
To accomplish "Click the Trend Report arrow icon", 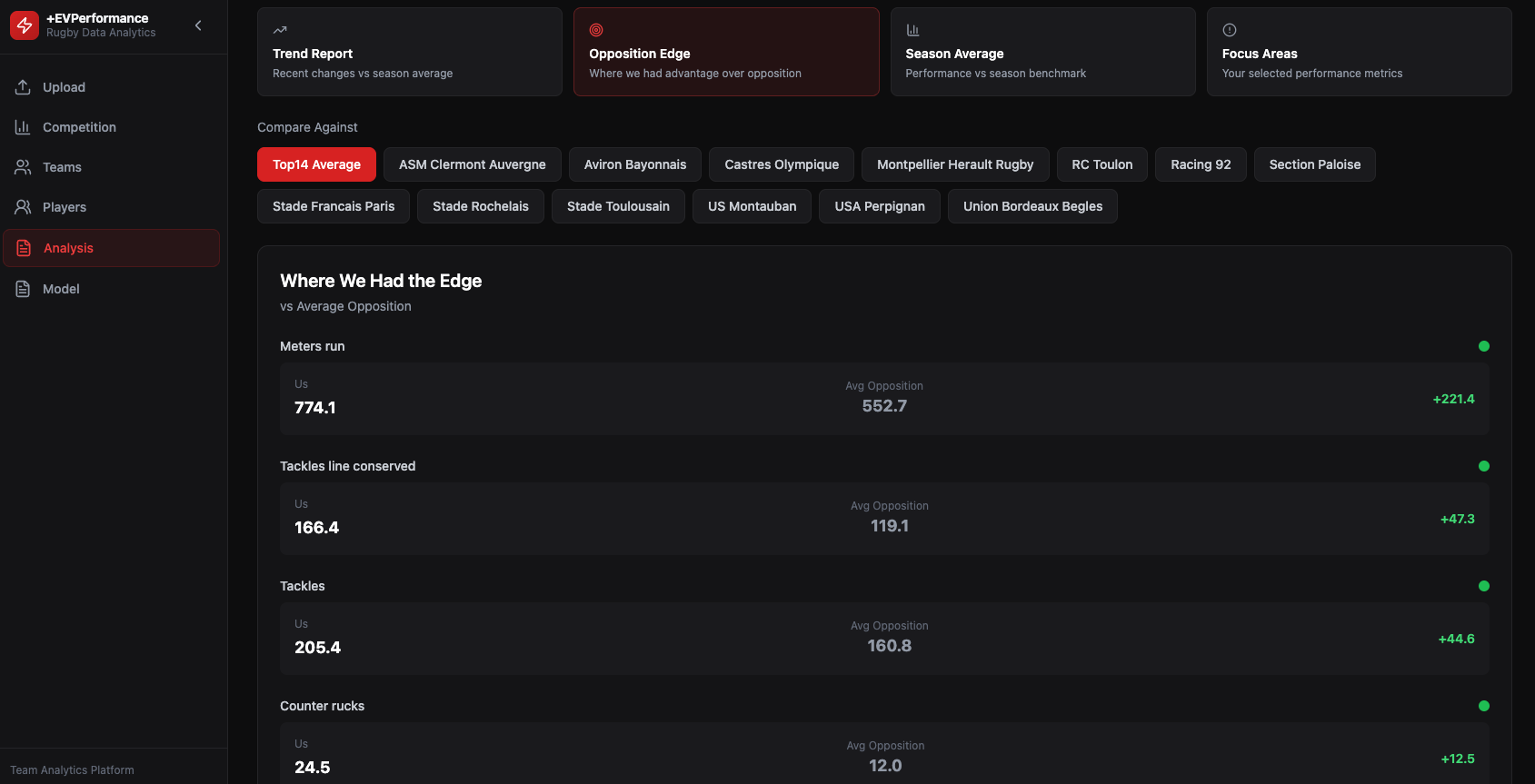I will coord(280,30).
